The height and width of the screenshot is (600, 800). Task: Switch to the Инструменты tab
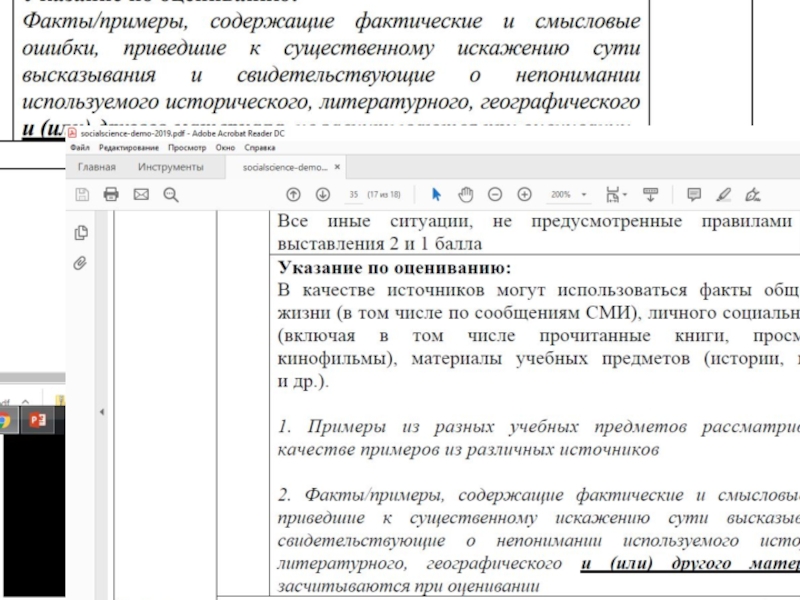tap(171, 167)
